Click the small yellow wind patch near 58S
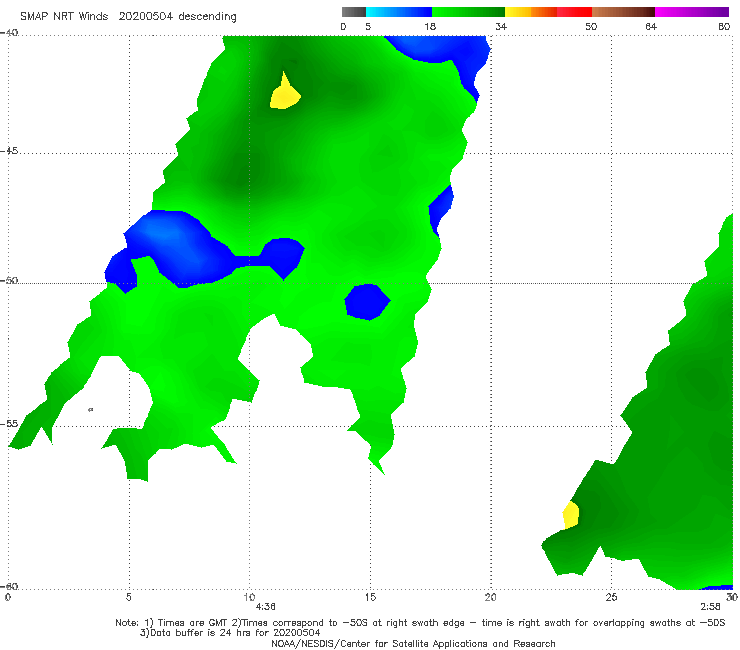 click(571, 515)
